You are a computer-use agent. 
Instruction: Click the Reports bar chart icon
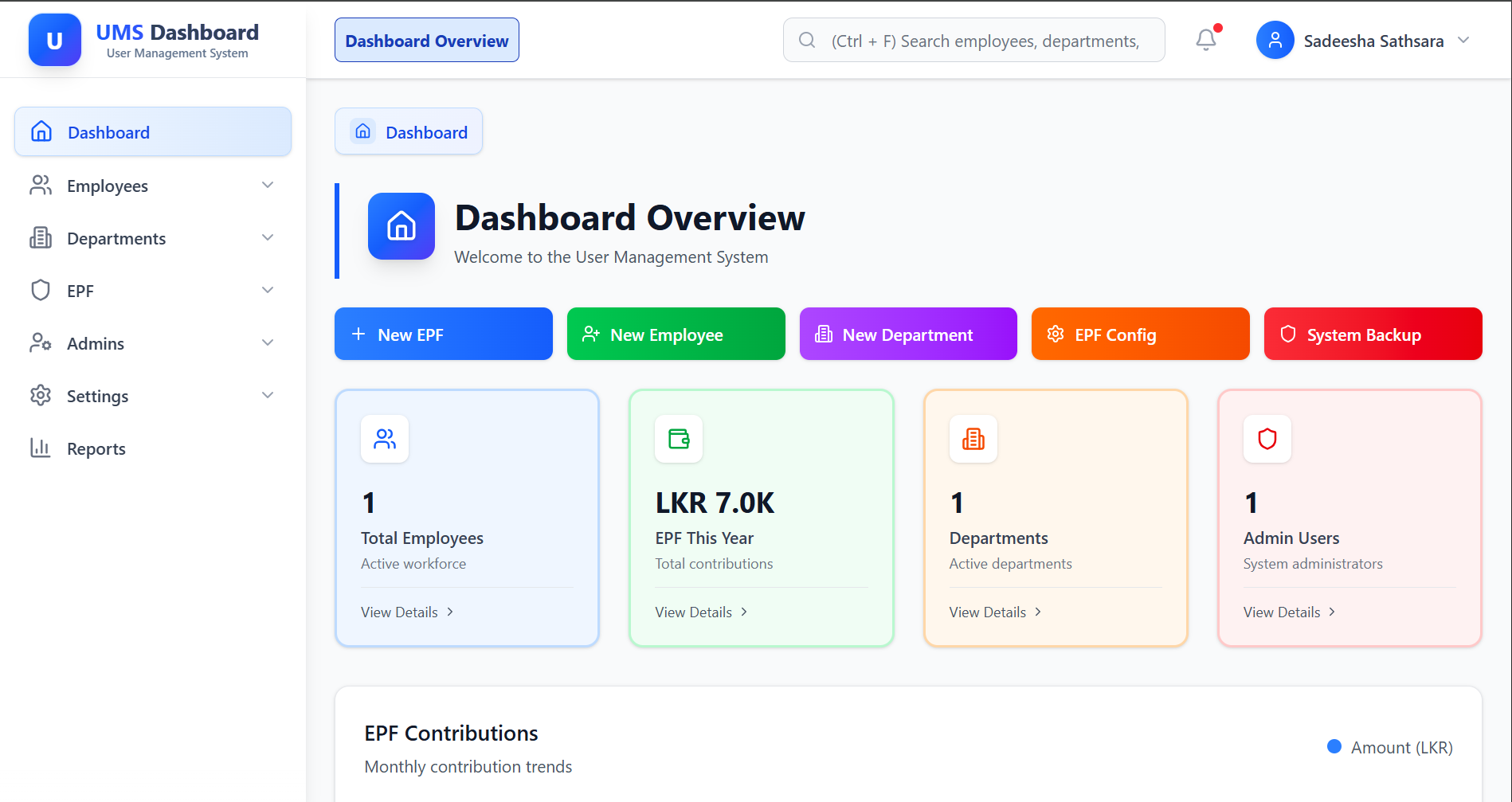click(41, 448)
